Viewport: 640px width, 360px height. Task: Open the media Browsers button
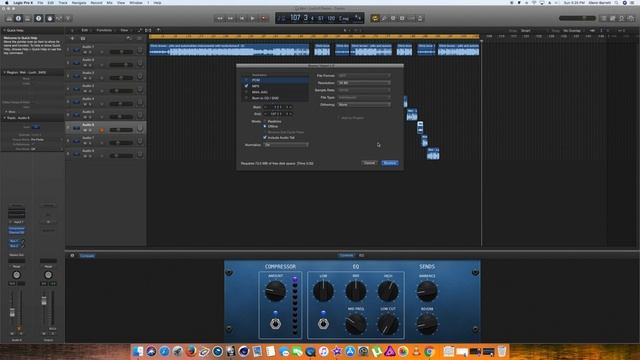point(631,18)
